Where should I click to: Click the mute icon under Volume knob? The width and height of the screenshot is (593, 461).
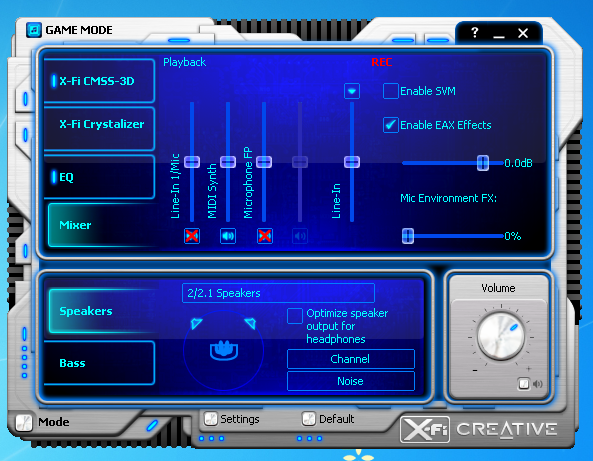coord(524,384)
